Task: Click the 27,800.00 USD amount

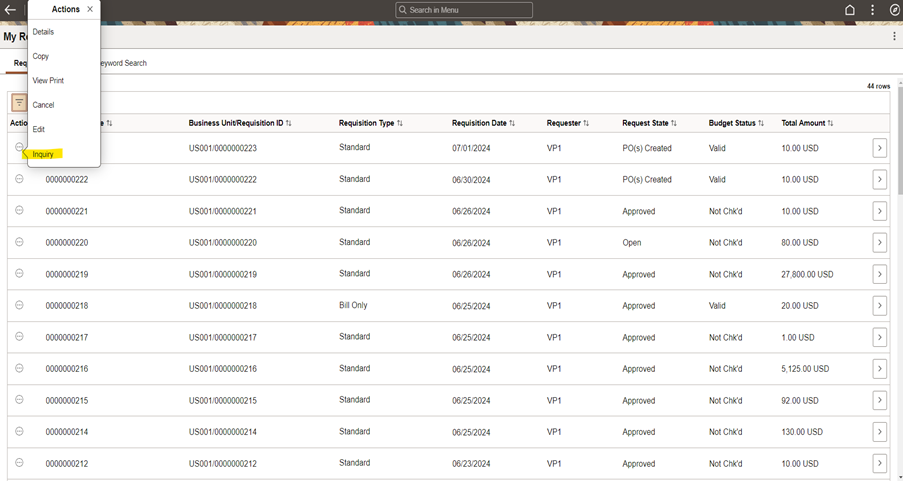Action: coord(807,274)
